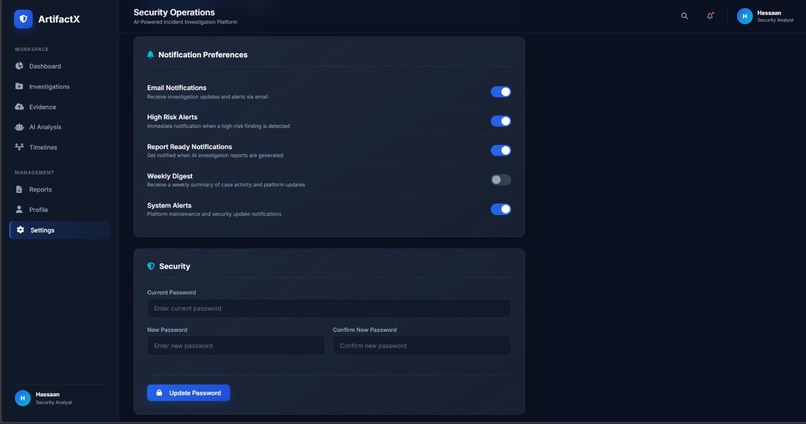Click the Security section heading
The image size is (806, 424).
[x=174, y=266]
